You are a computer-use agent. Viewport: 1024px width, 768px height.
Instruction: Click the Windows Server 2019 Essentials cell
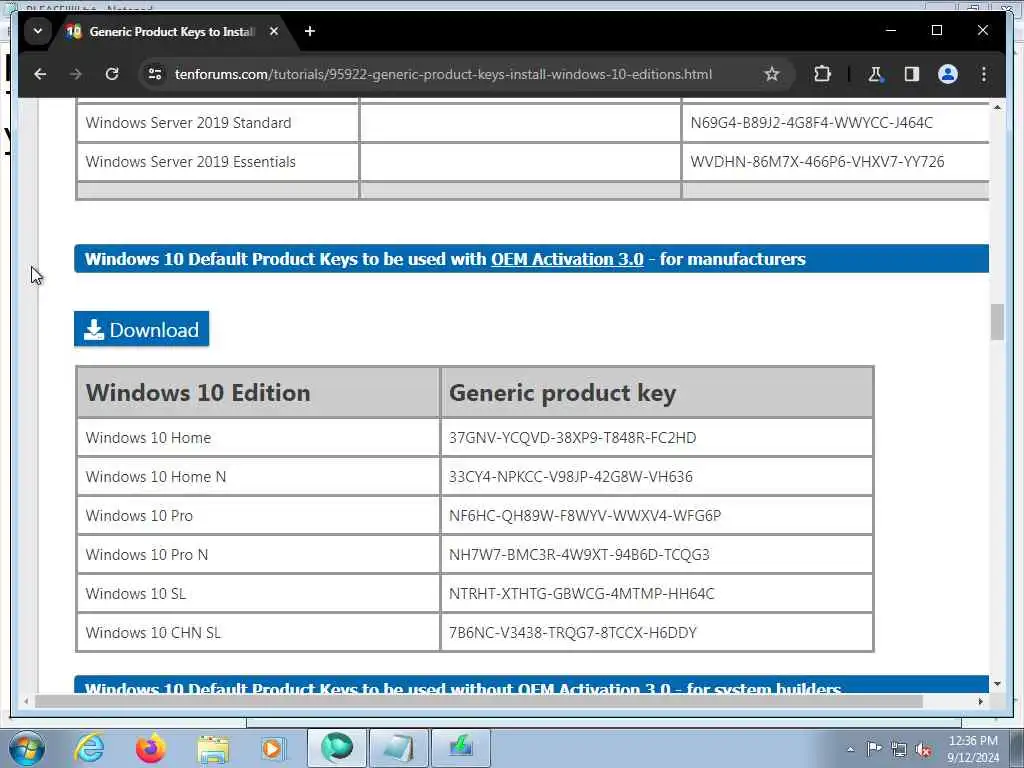click(217, 162)
